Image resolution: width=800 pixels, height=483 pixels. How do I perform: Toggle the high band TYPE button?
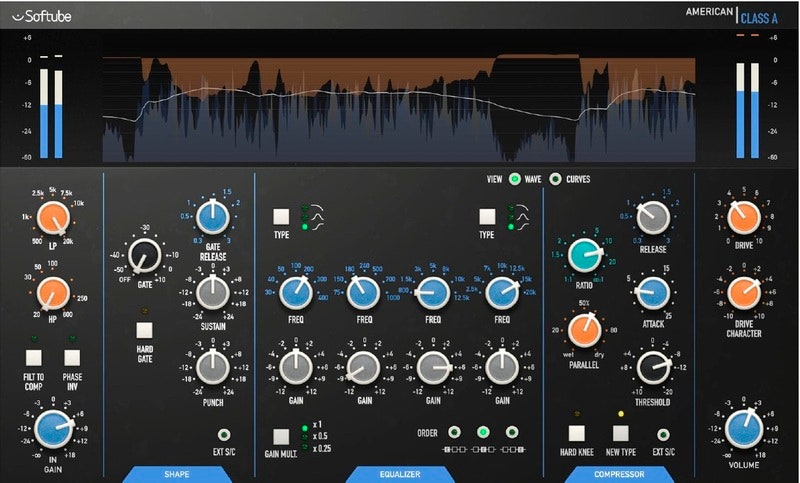(x=487, y=216)
